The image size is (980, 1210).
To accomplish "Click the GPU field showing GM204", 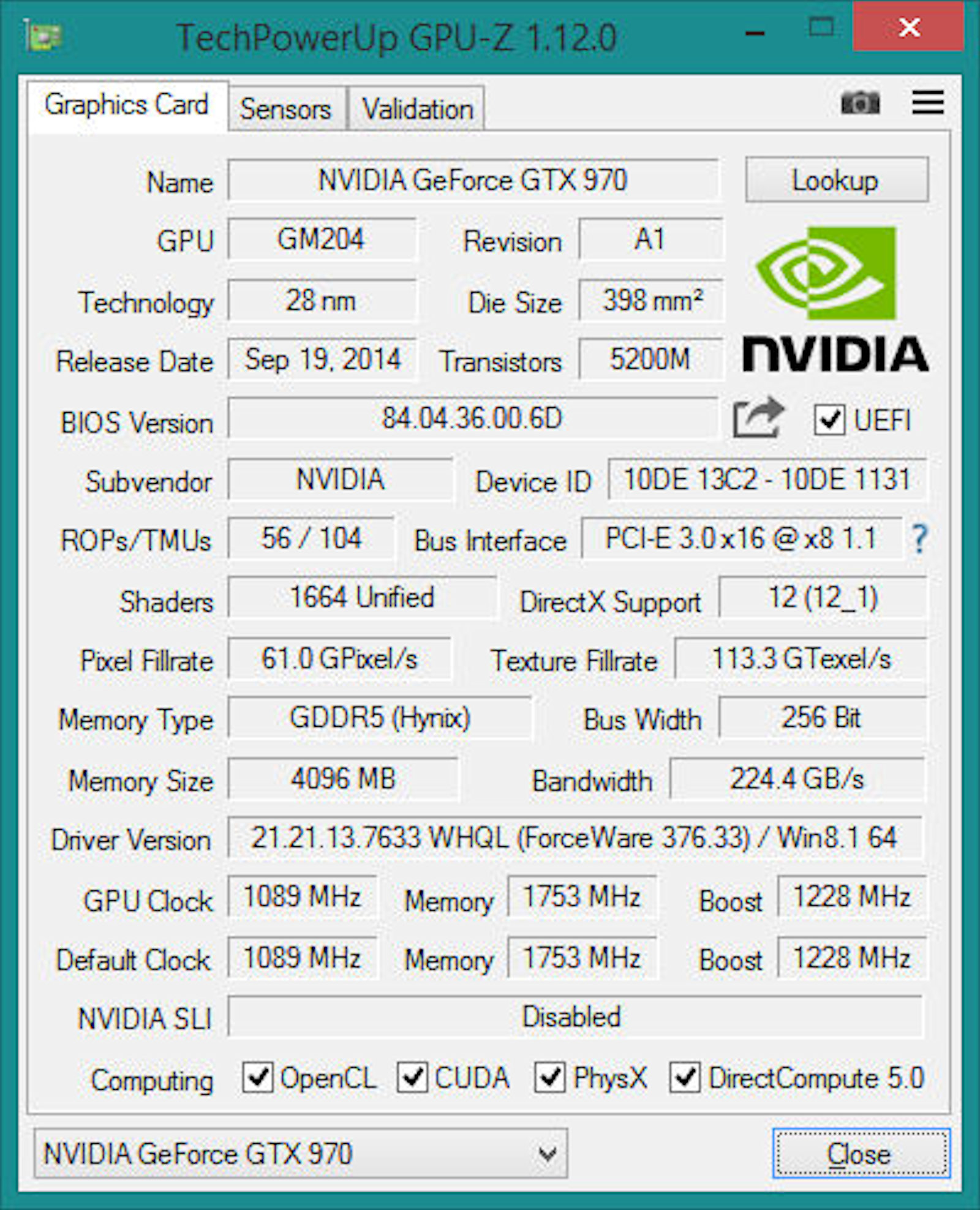I will 322,239.
